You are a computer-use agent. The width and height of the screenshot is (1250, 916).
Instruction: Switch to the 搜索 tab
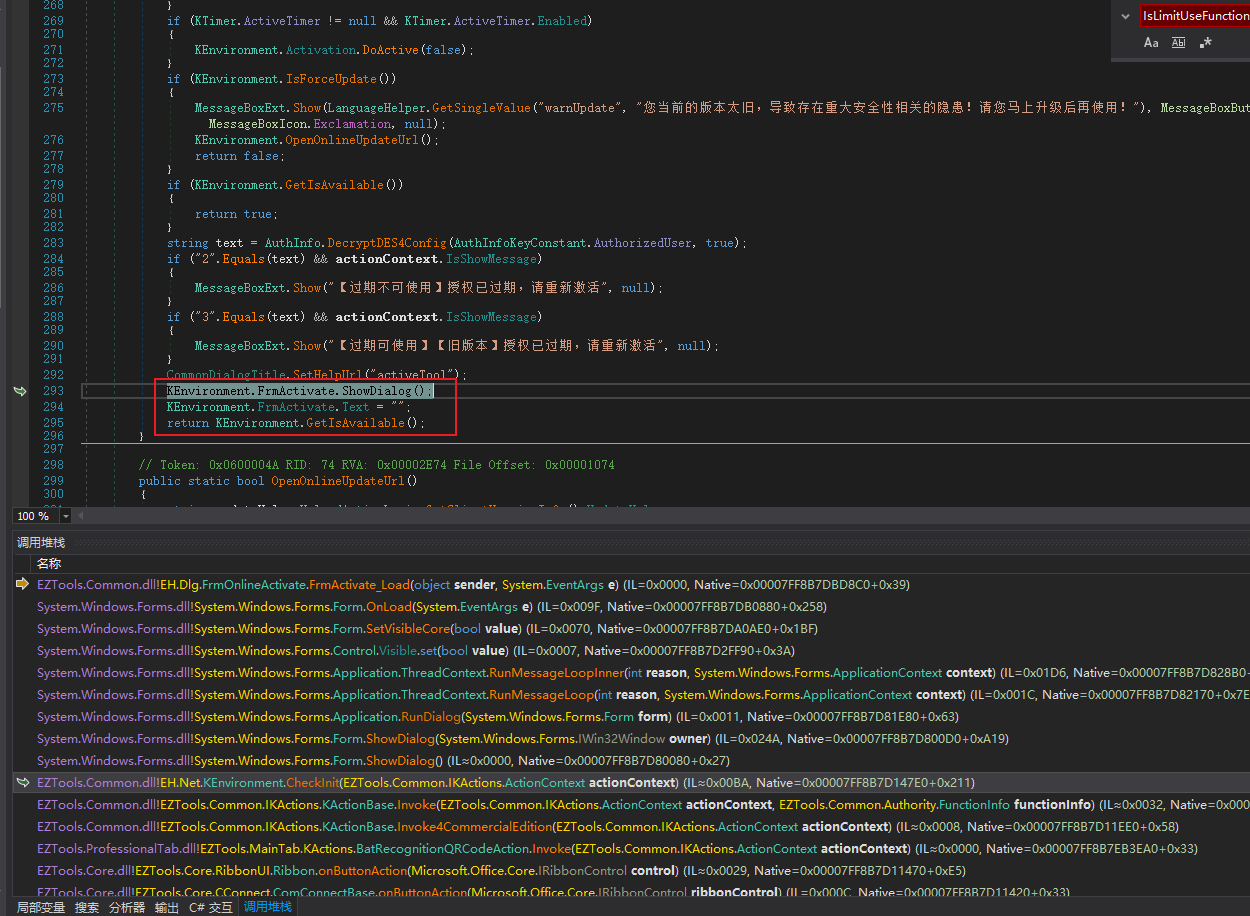pos(87,907)
